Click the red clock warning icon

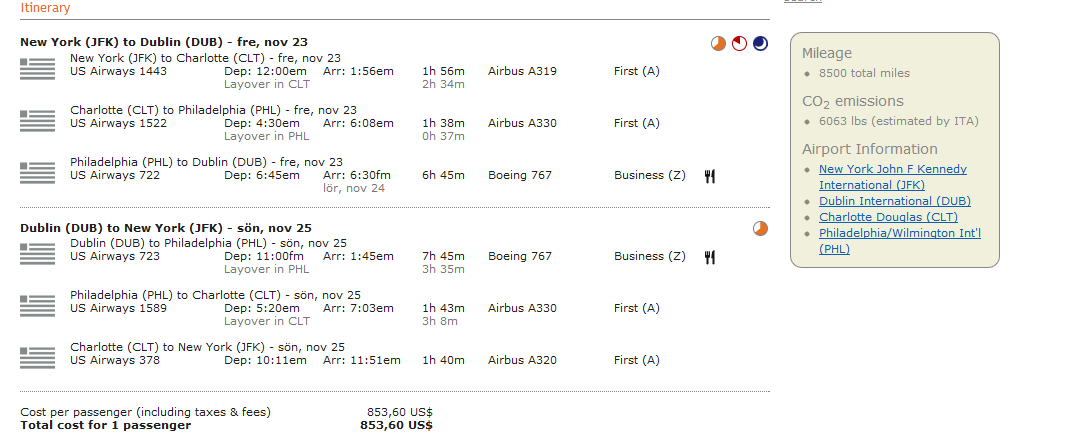pos(739,43)
